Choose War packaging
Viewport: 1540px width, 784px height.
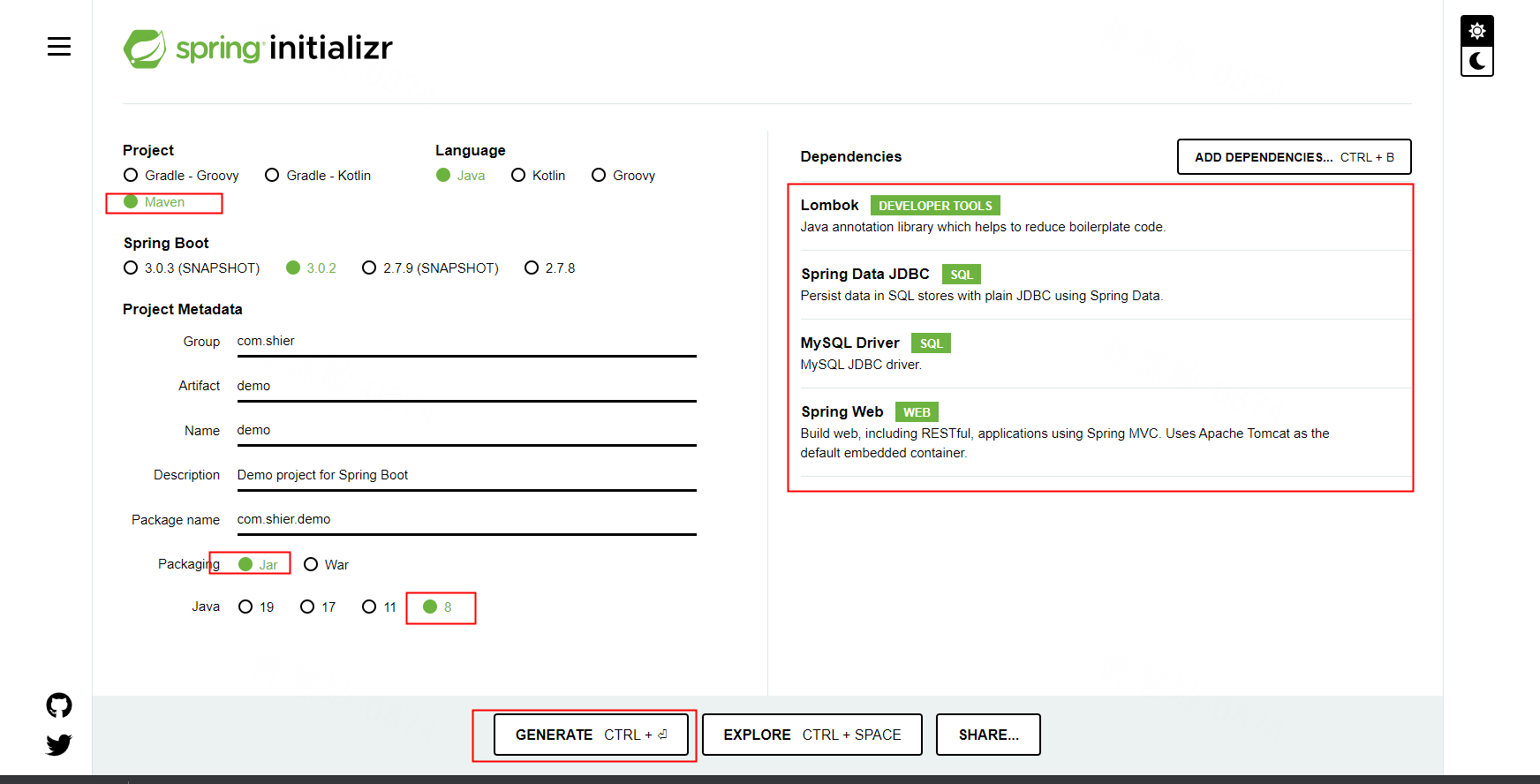[326, 564]
